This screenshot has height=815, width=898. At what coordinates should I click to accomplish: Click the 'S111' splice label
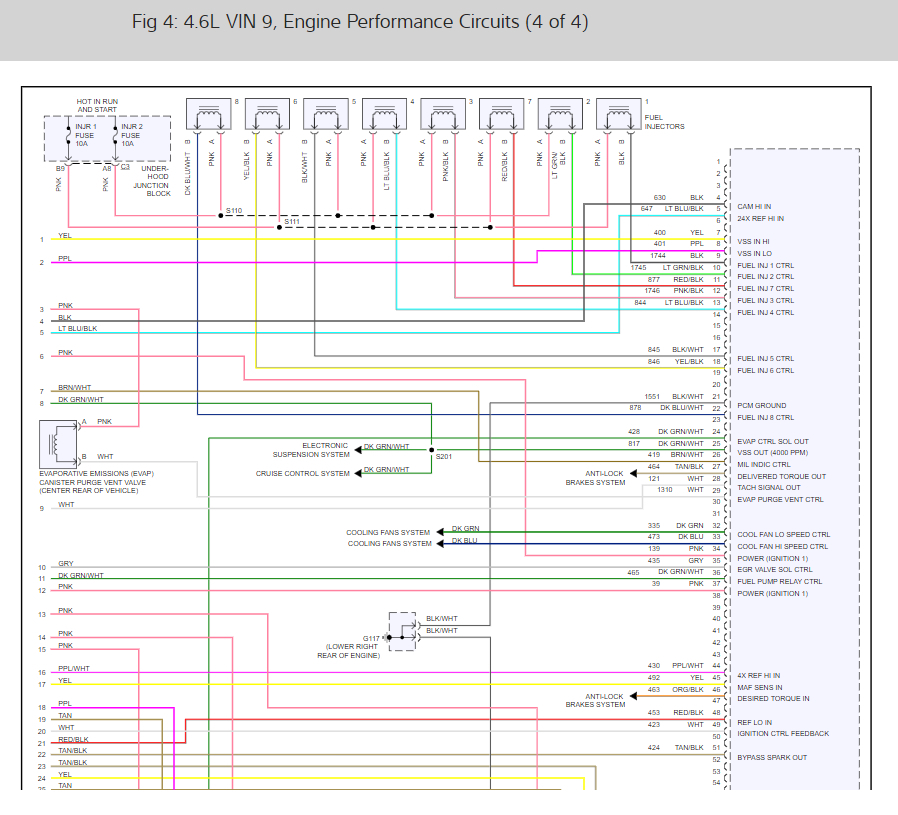(292, 221)
